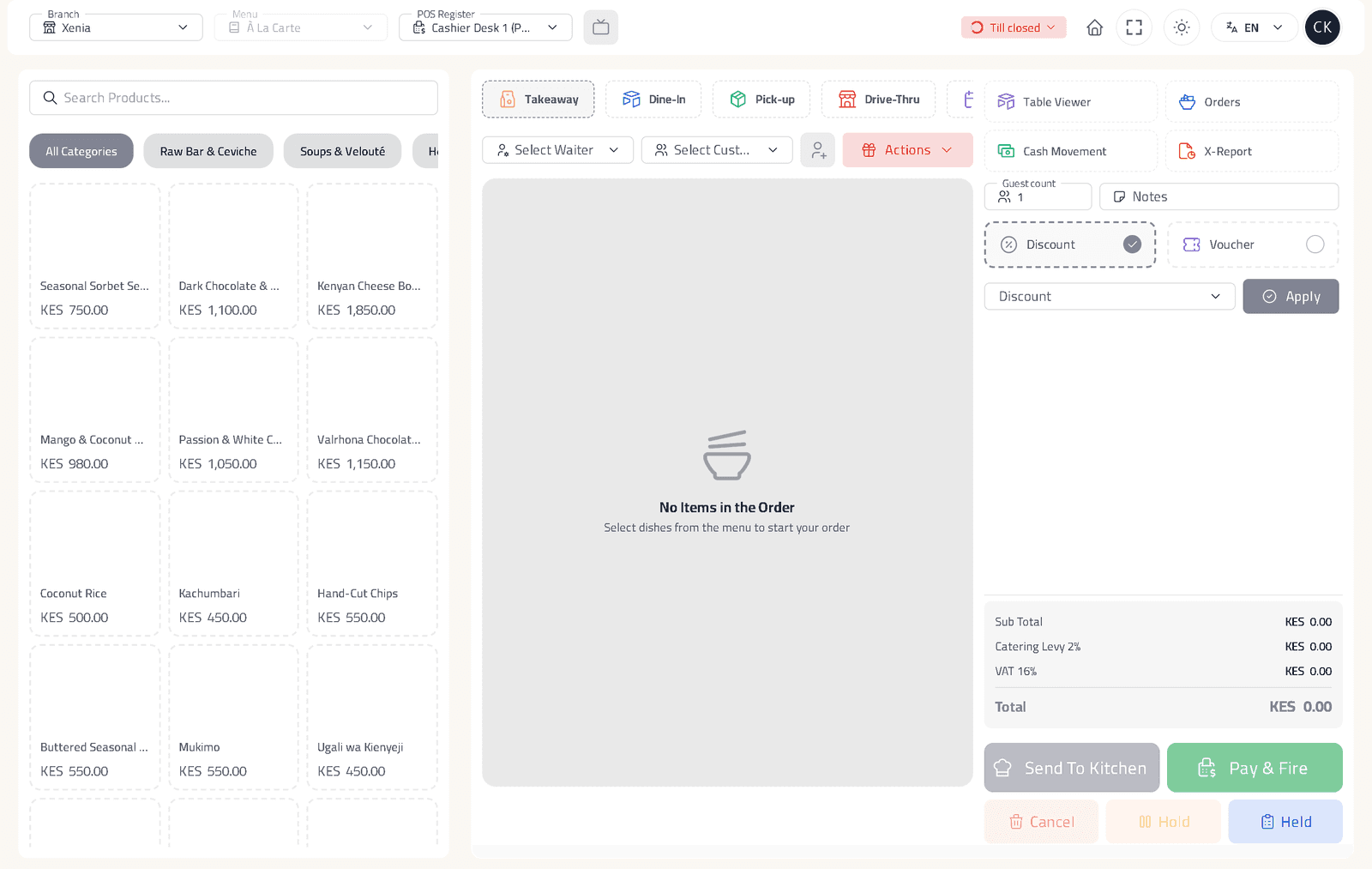Toggle fullscreen mode icon
The height and width of the screenshot is (869, 1372).
[1134, 27]
